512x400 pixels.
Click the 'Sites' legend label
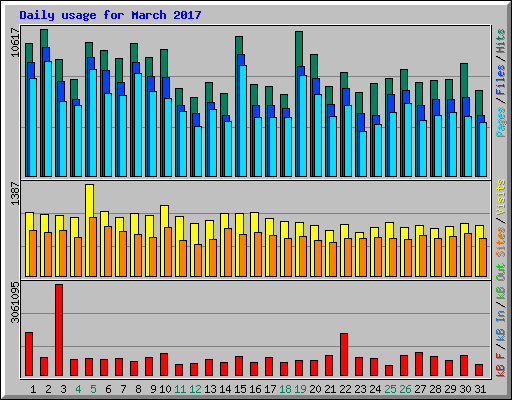point(501,241)
